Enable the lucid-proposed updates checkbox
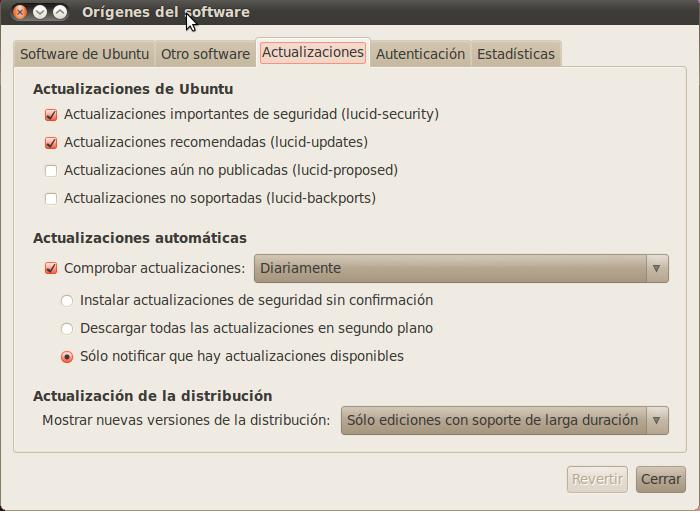The width and height of the screenshot is (700, 513). pyautogui.click(x=51, y=171)
